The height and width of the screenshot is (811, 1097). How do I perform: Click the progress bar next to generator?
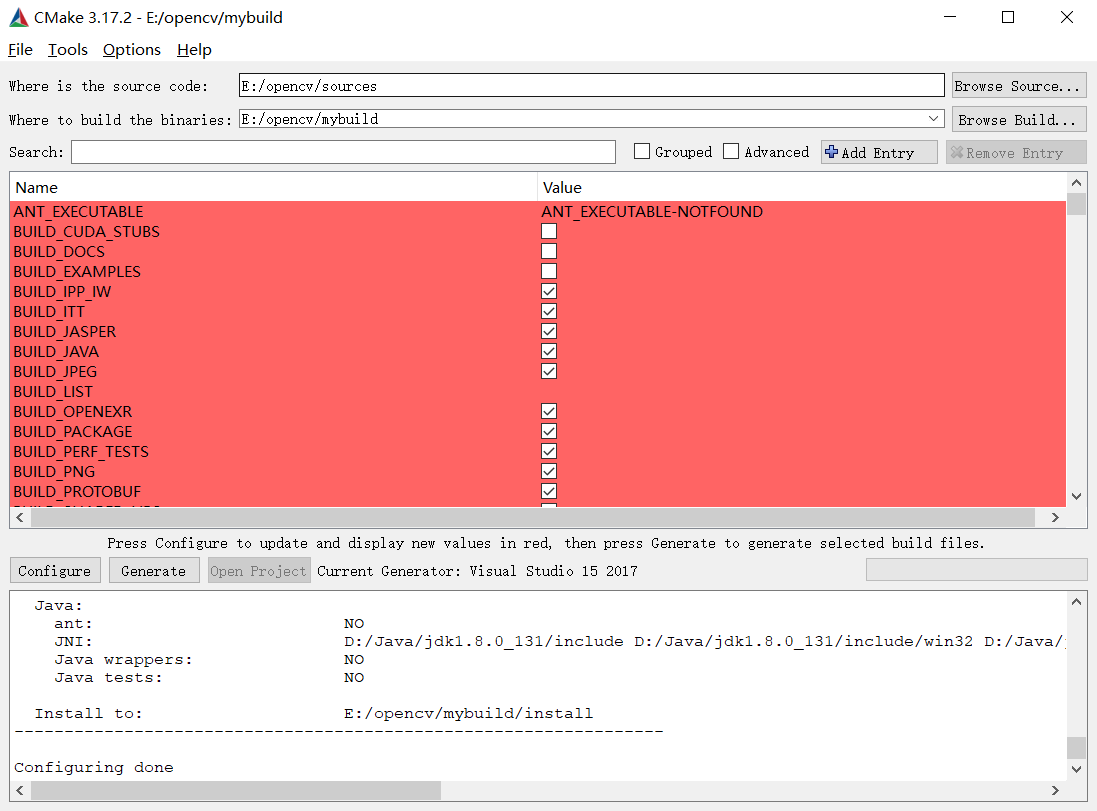(977, 570)
